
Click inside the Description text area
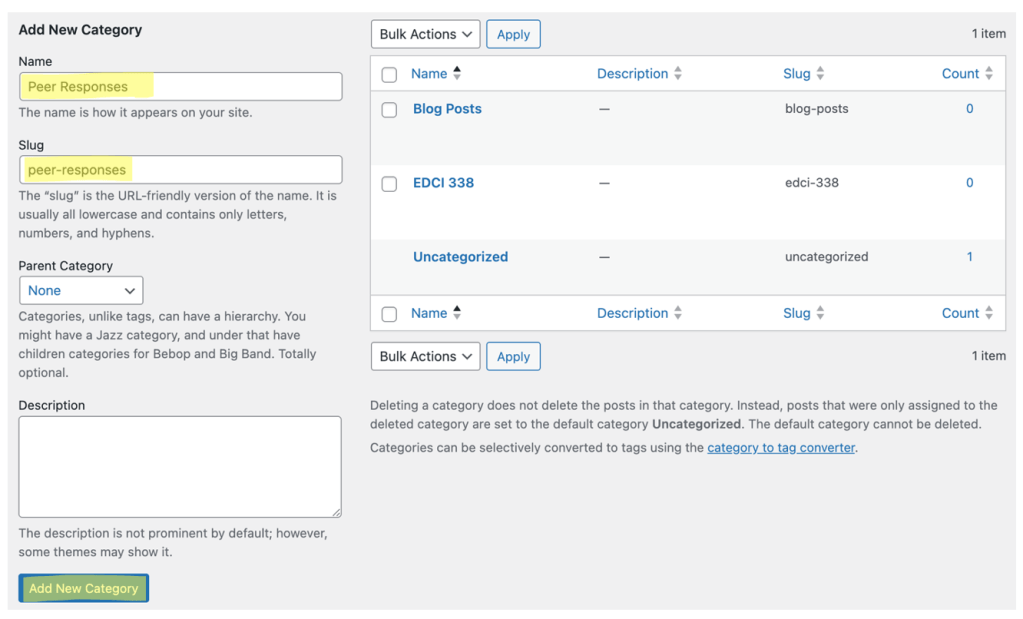point(180,466)
